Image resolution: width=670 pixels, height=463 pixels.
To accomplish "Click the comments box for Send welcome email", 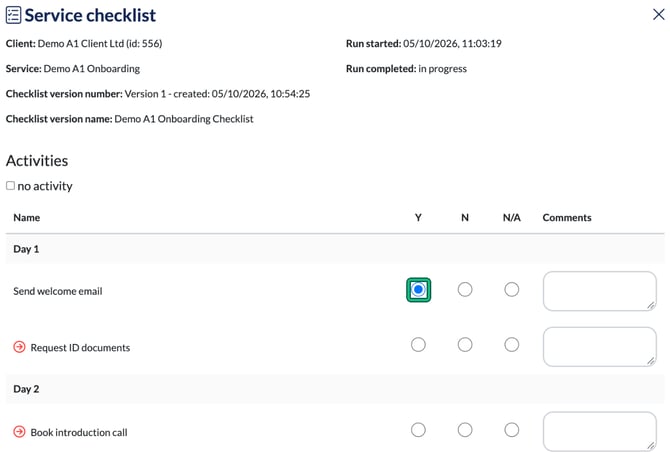I will [599, 291].
